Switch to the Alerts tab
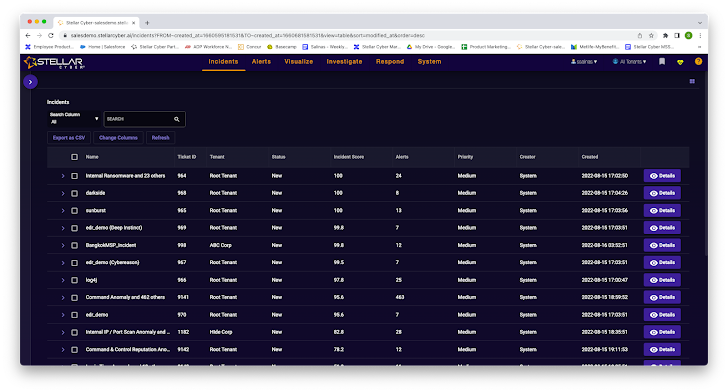The height and width of the screenshot is (392, 728). tap(261, 62)
